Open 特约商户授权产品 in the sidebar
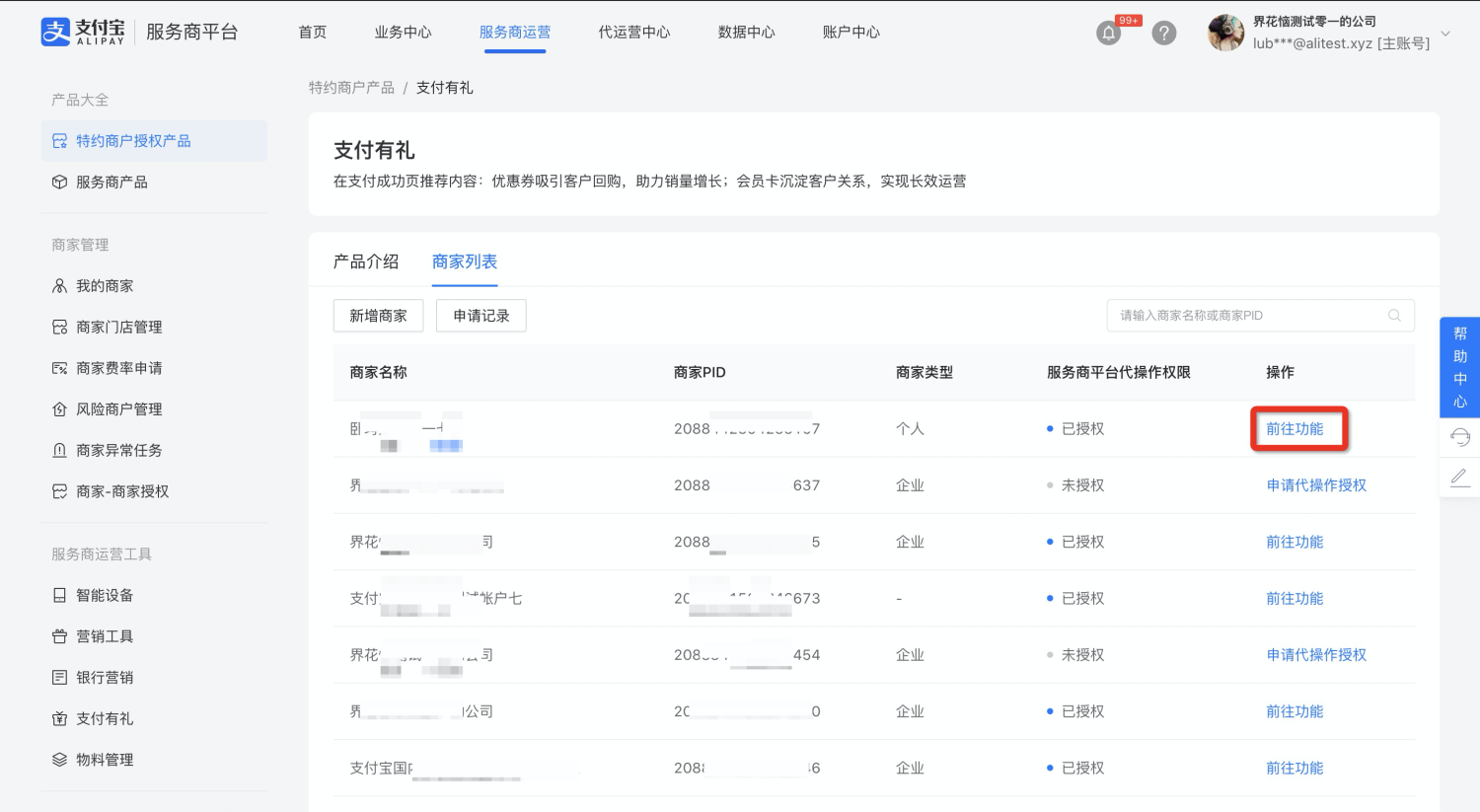 tap(154, 141)
